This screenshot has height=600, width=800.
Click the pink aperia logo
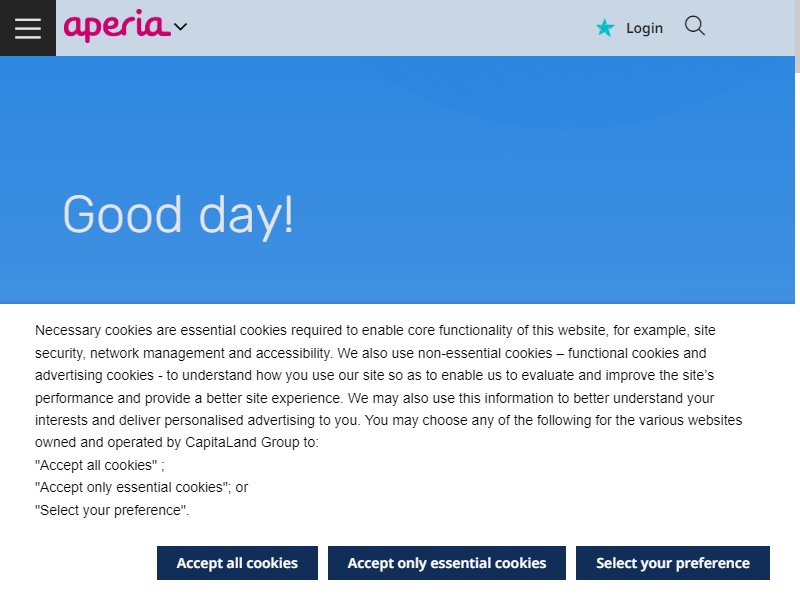coord(116,26)
